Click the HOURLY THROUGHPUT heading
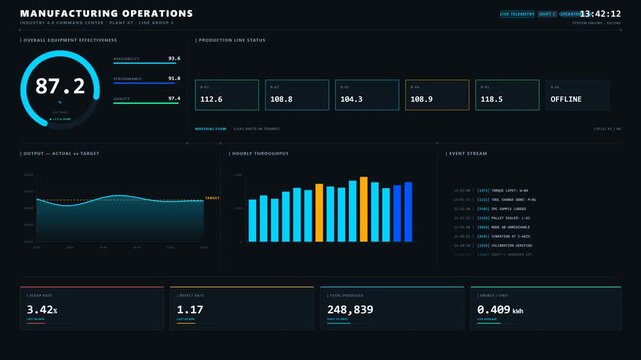The width and height of the screenshot is (641, 360). 259,153
